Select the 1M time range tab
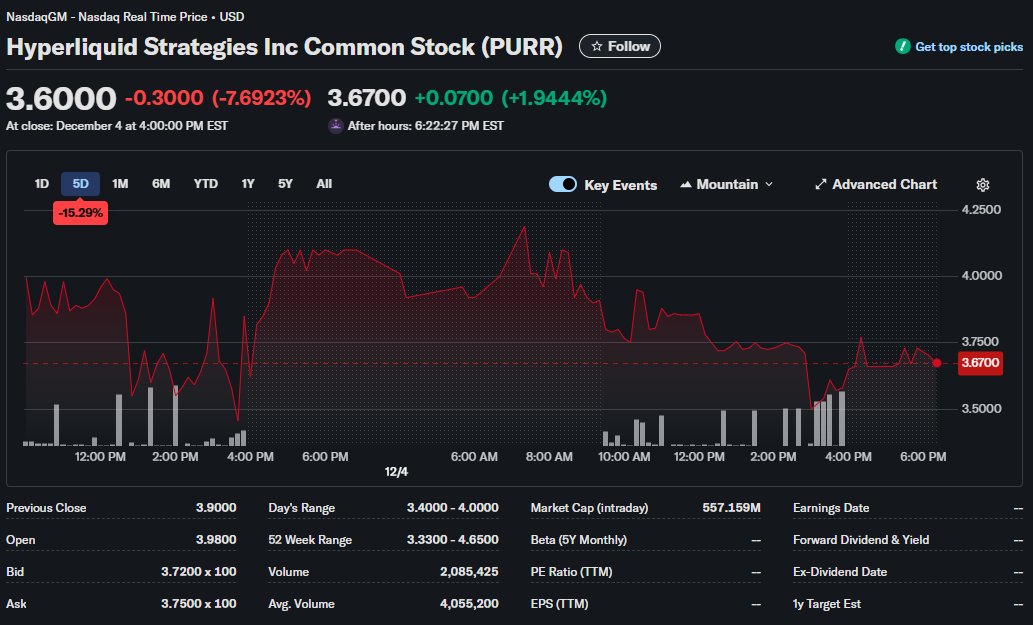 coord(120,184)
